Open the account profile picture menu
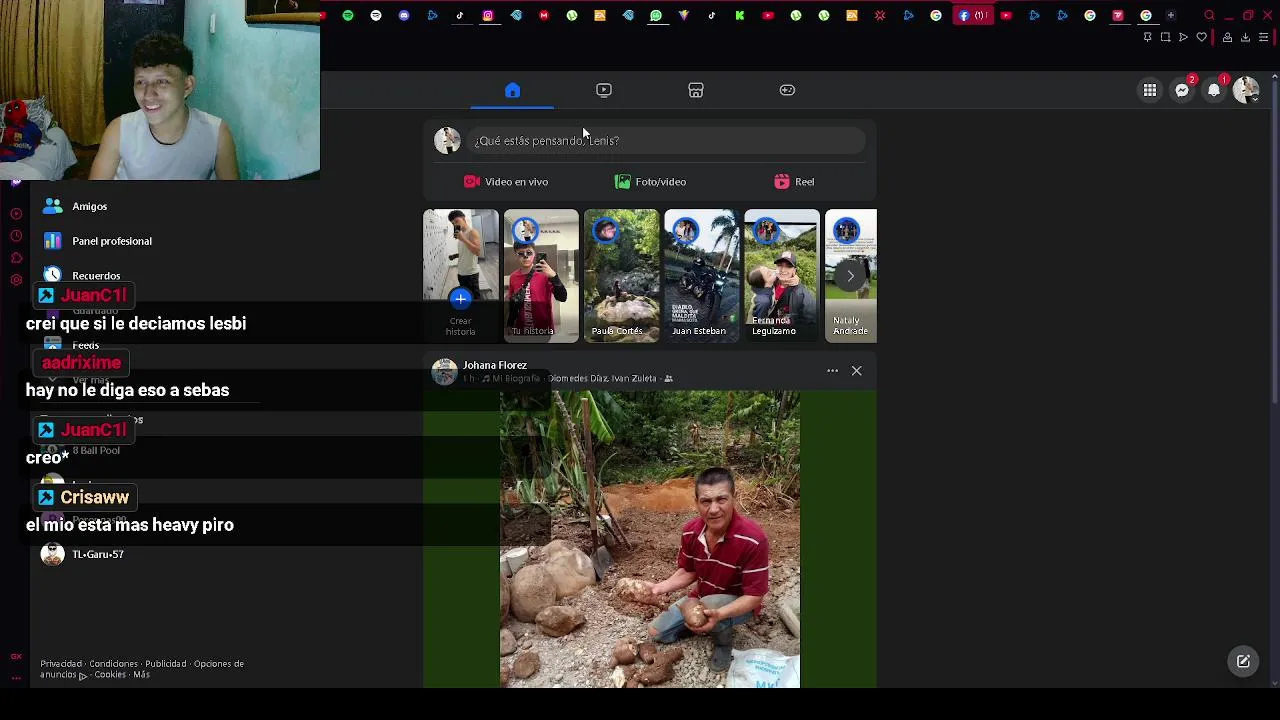1280x720 pixels. tap(1246, 90)
